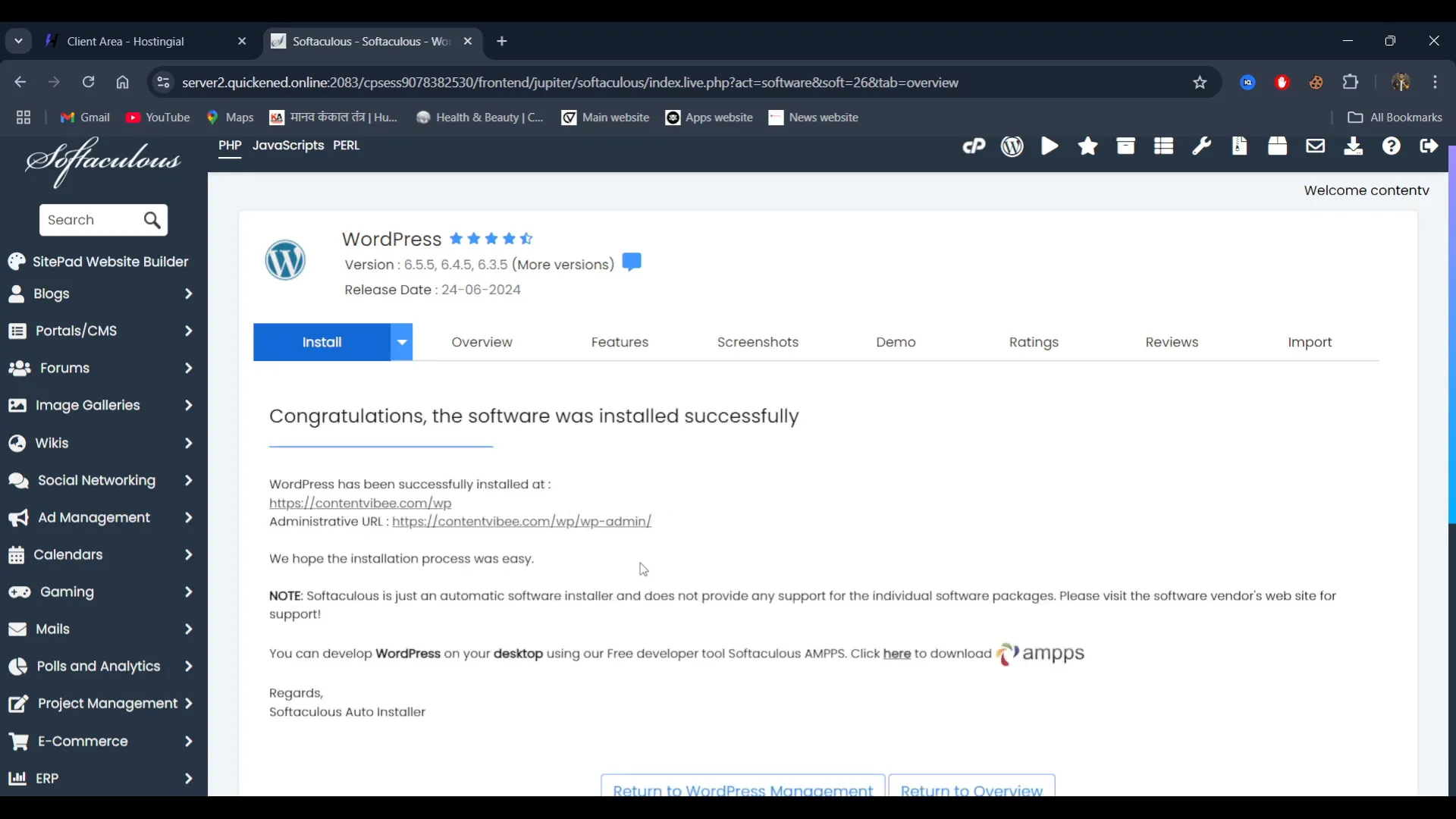Bookmark this page with the star icon
Viewport: 1456px width, 819px height.
point(1200,83)
